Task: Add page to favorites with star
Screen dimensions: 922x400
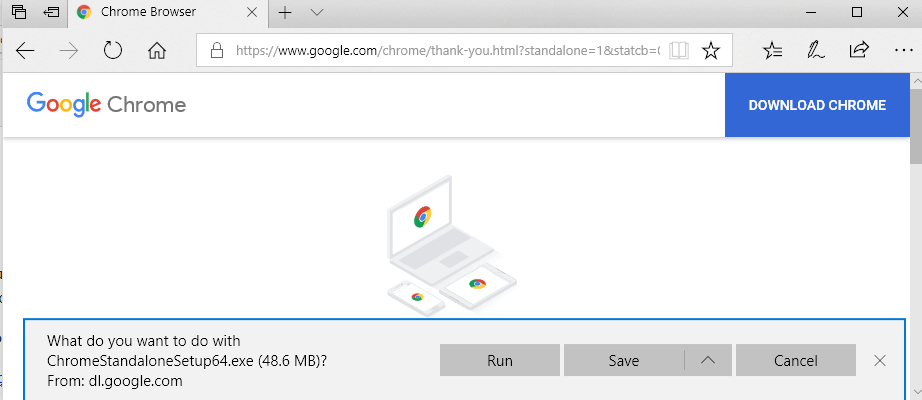Action: point(711,51)
